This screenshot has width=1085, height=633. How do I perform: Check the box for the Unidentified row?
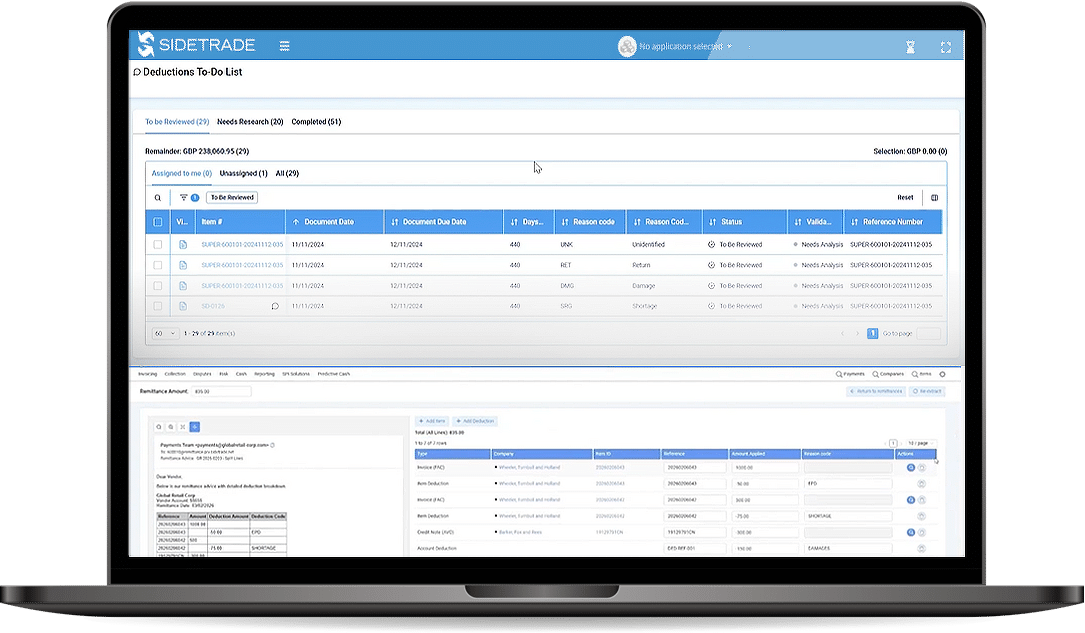(158, 244)
